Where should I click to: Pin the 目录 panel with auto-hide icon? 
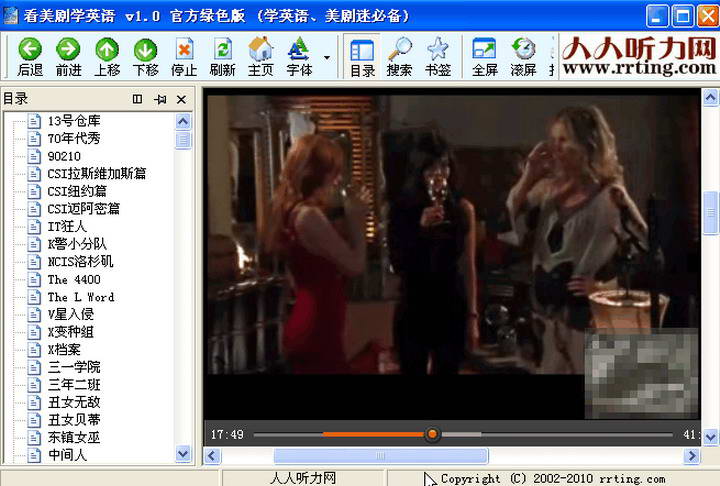tap(160, 99)
